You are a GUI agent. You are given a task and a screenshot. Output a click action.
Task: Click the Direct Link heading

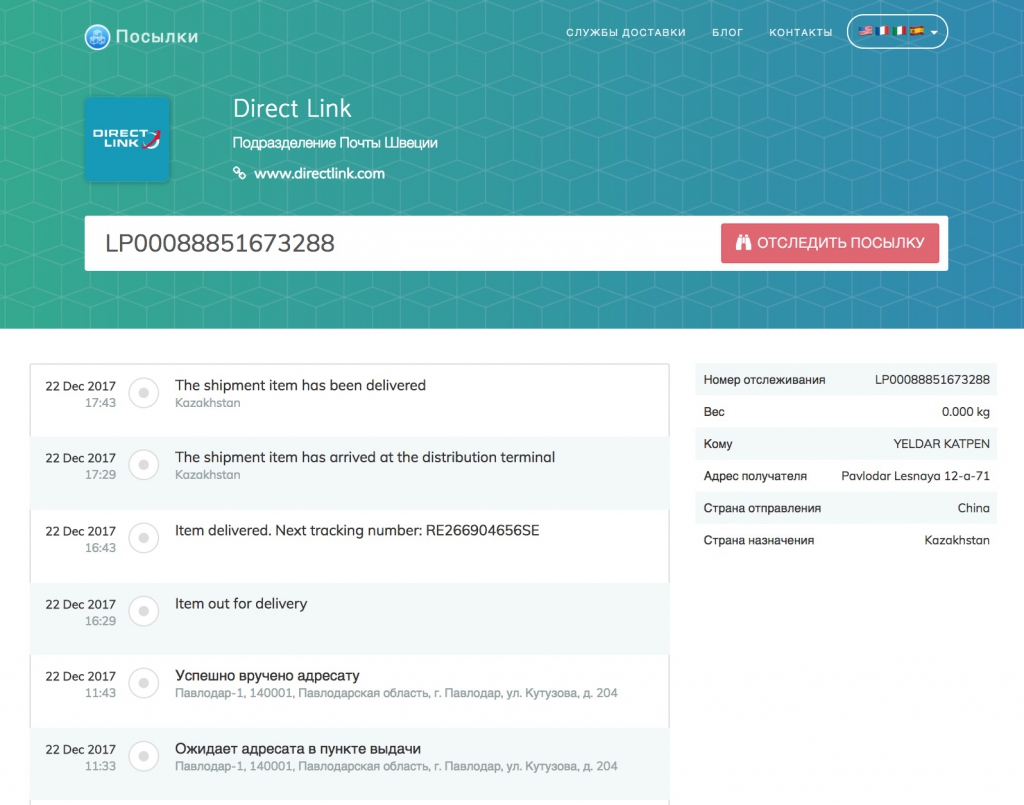pos(292,108)
